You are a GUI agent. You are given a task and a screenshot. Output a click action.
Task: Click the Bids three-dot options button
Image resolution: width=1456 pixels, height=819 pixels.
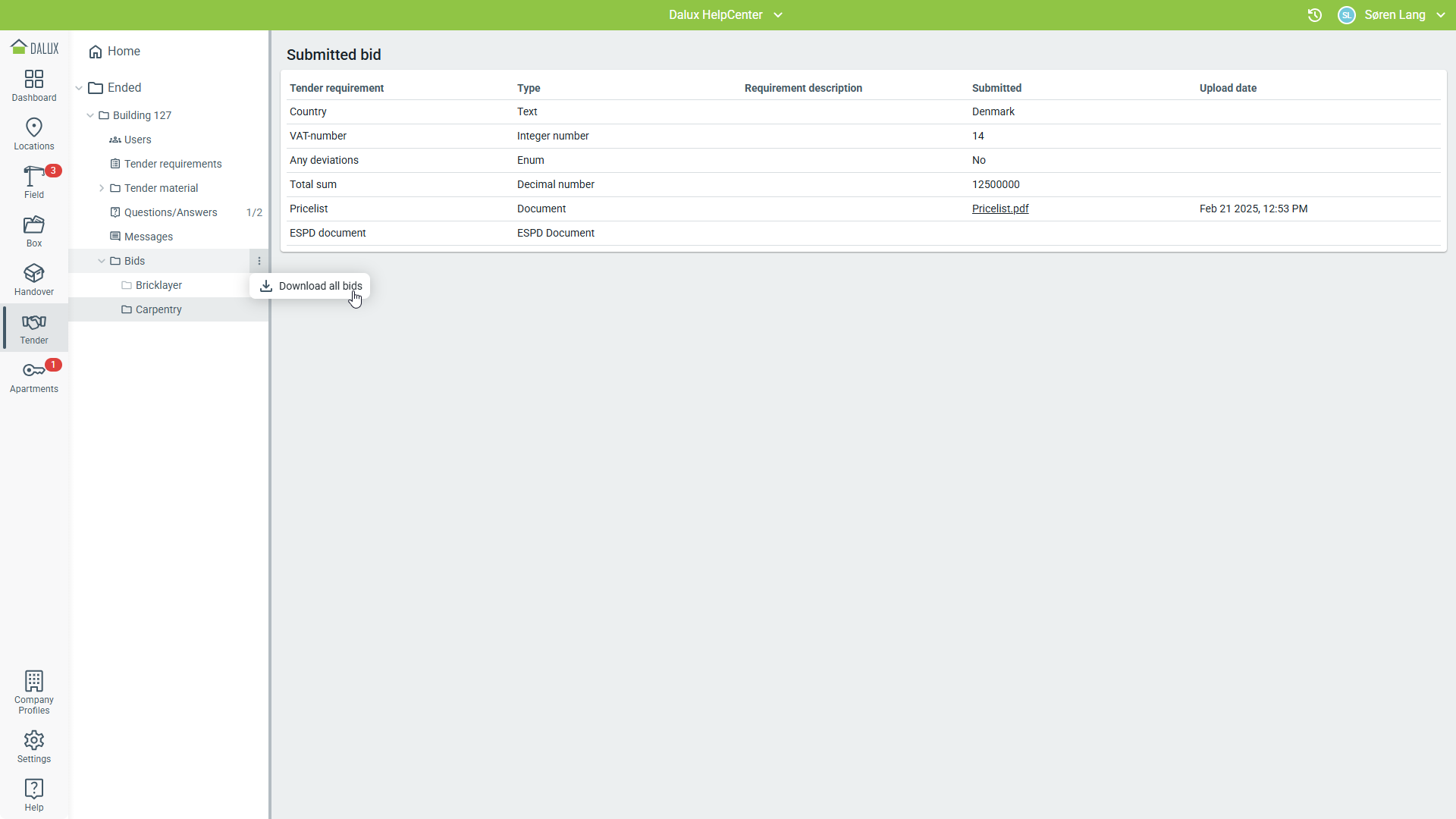[259, 261]
